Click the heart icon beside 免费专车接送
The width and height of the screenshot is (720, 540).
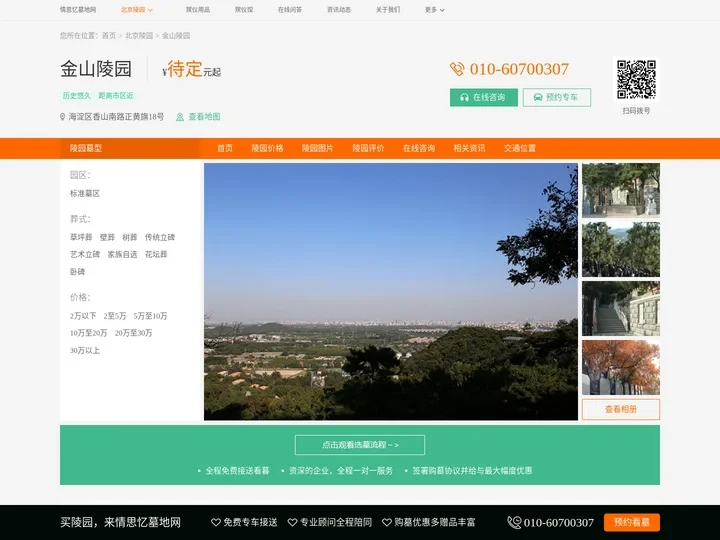pyautogui.click(x=216, y=522)
